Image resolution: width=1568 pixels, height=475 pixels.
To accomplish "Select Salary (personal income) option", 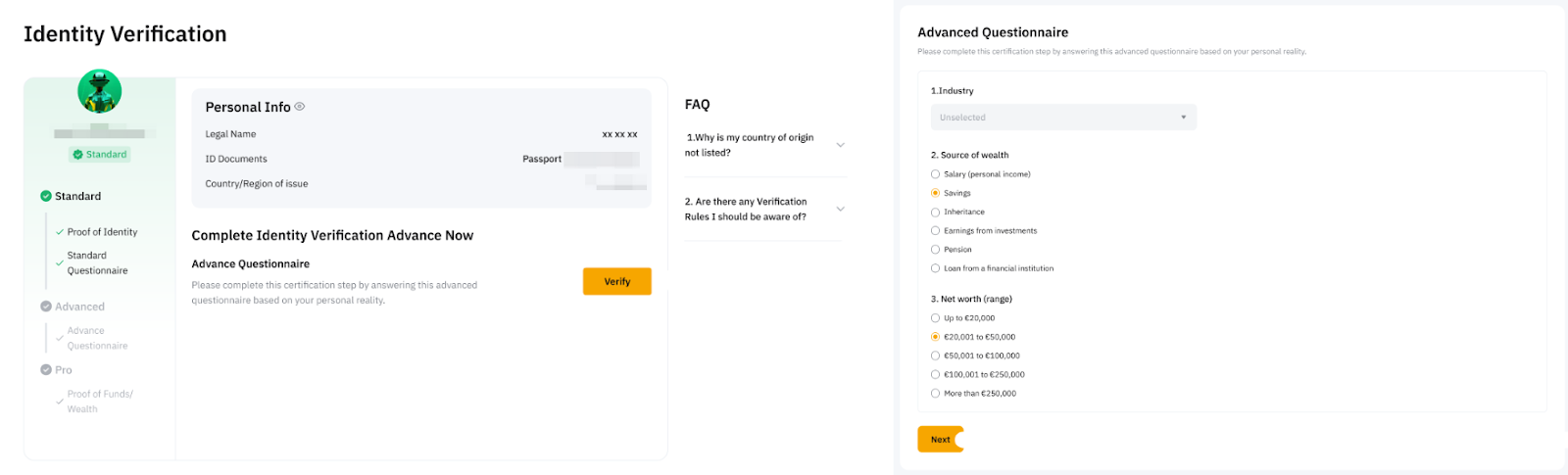I will tap(935, 174).
